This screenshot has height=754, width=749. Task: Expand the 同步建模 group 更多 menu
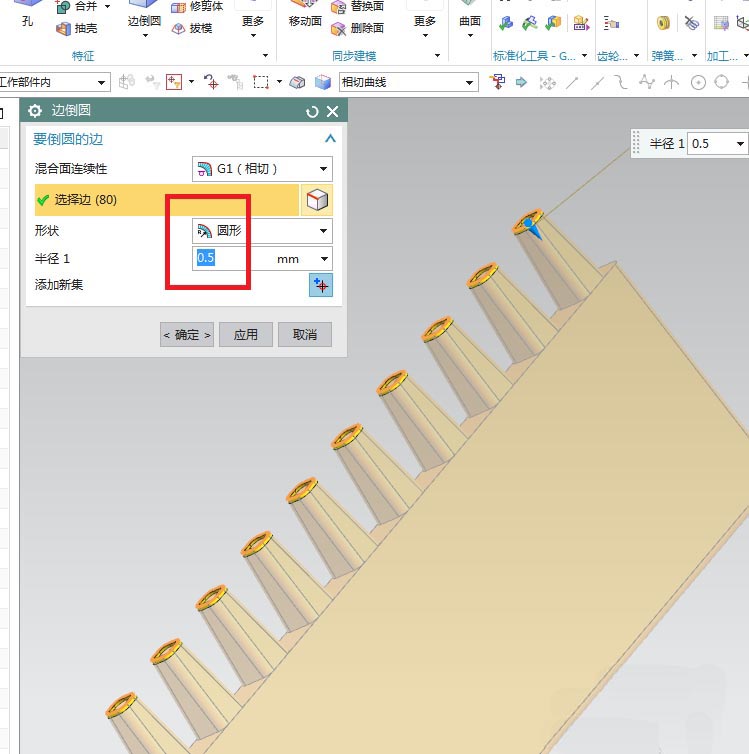(425, 27)
